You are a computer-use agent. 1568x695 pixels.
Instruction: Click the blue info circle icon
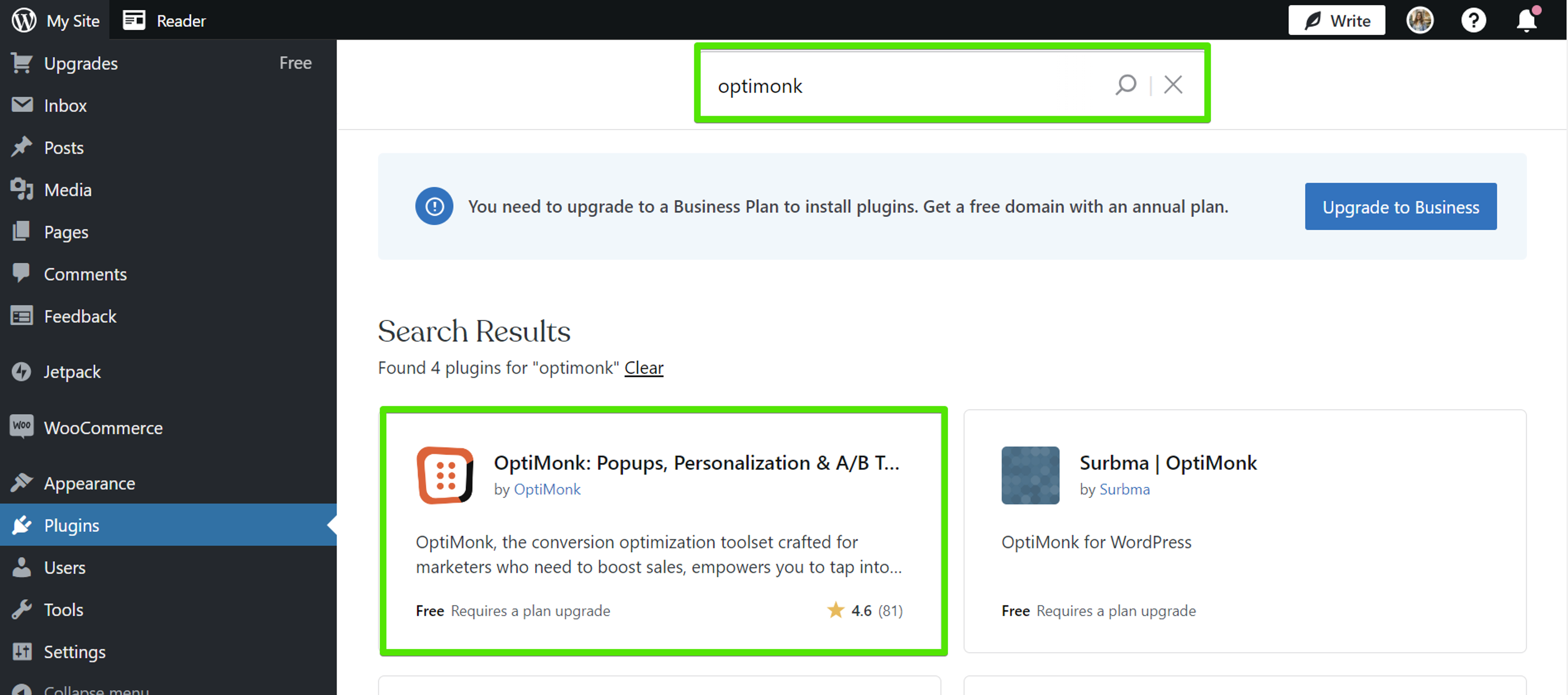click(434, 207)
